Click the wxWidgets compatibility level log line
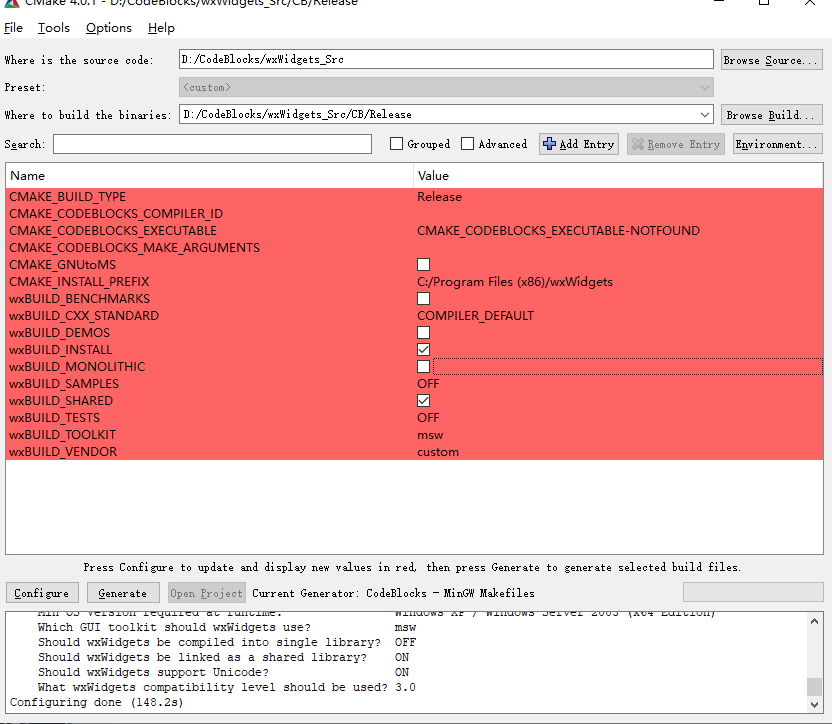This screenshot has height=724, width=832. [x=227, y=687]
